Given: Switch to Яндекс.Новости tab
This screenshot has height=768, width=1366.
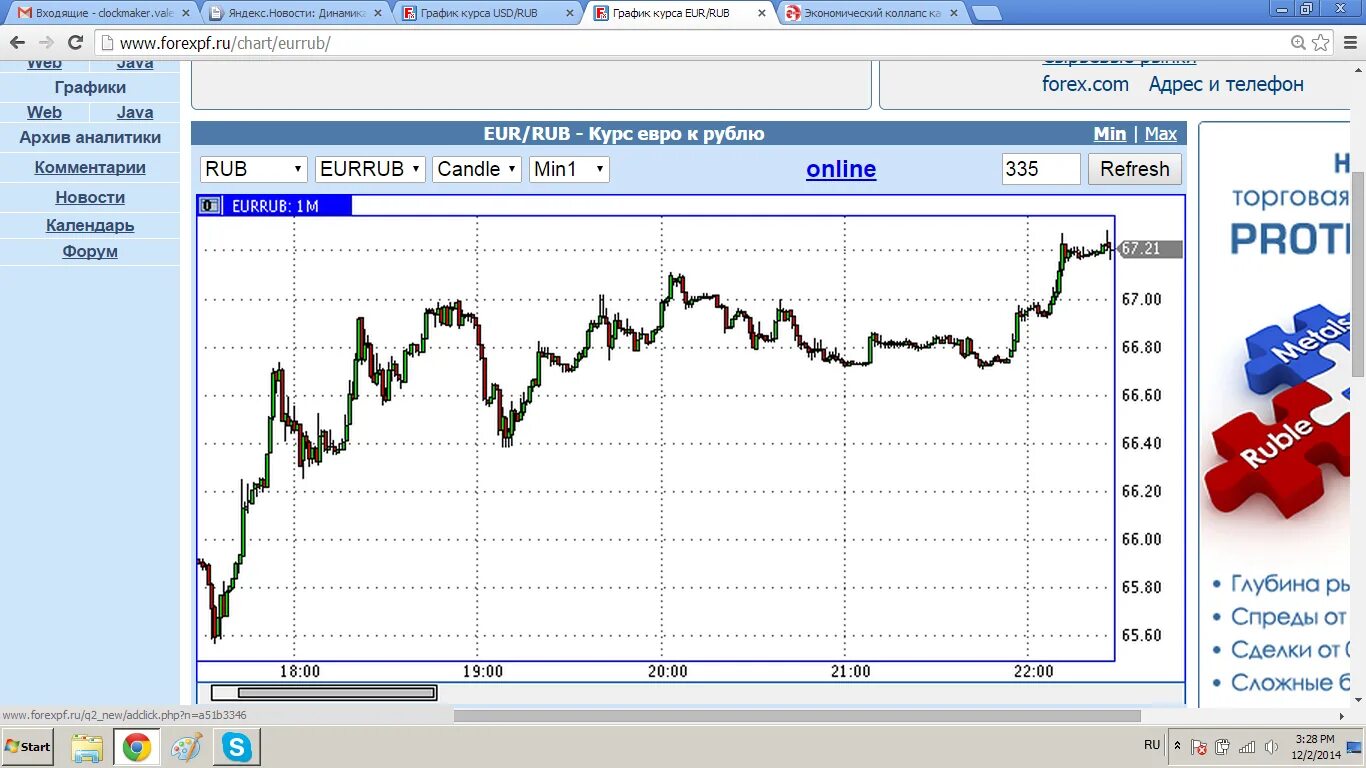Looking at the screenshot, I should click(x=290, y=13).
